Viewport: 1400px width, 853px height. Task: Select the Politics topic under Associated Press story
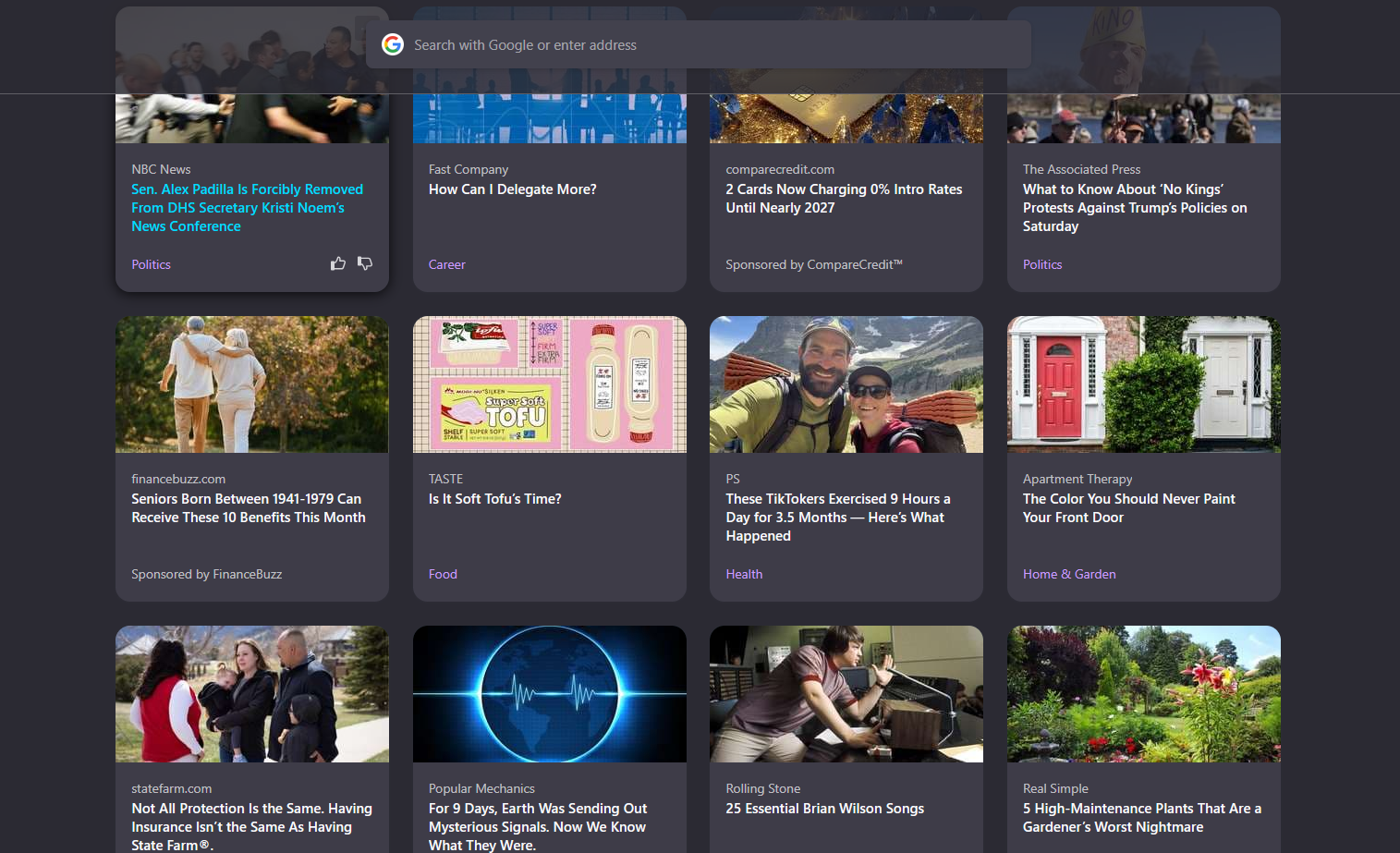(x=1042, y=264)
